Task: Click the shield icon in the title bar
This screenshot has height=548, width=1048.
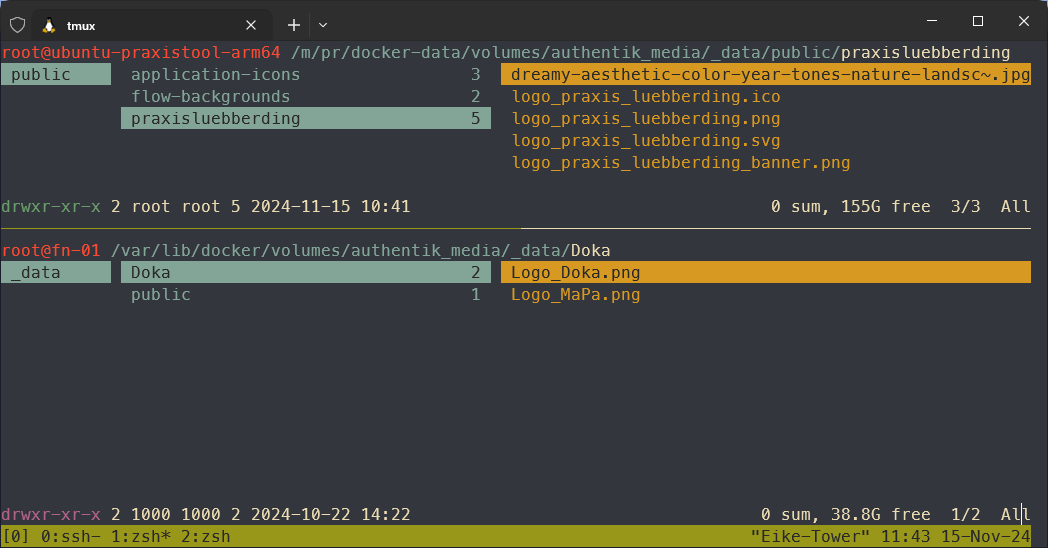Action: pos(17,24)
